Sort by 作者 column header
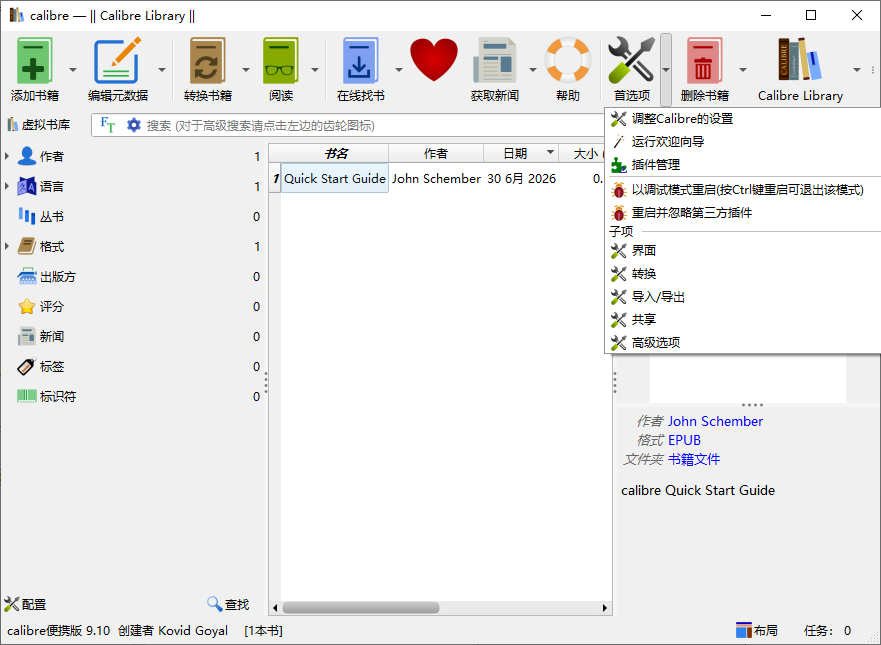The width and height of the screenshot is (881, 645). (x=436, y=153)
